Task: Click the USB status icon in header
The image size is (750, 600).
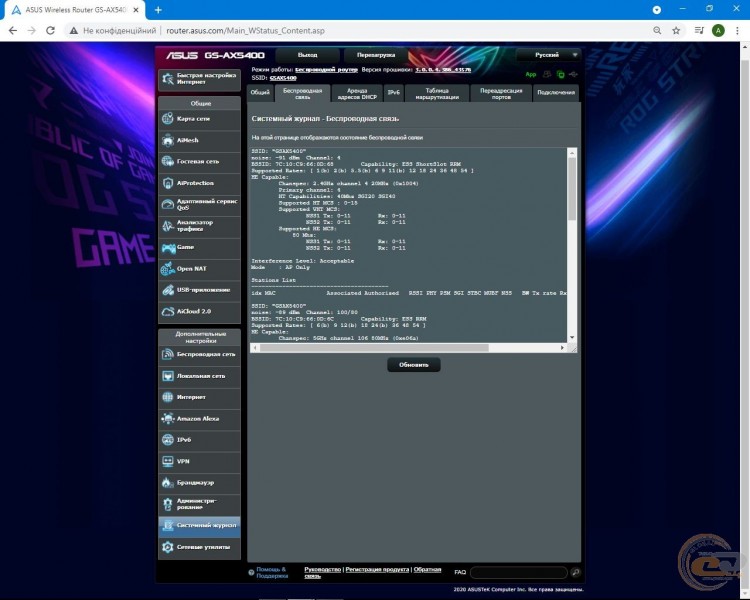Action: 573,74
